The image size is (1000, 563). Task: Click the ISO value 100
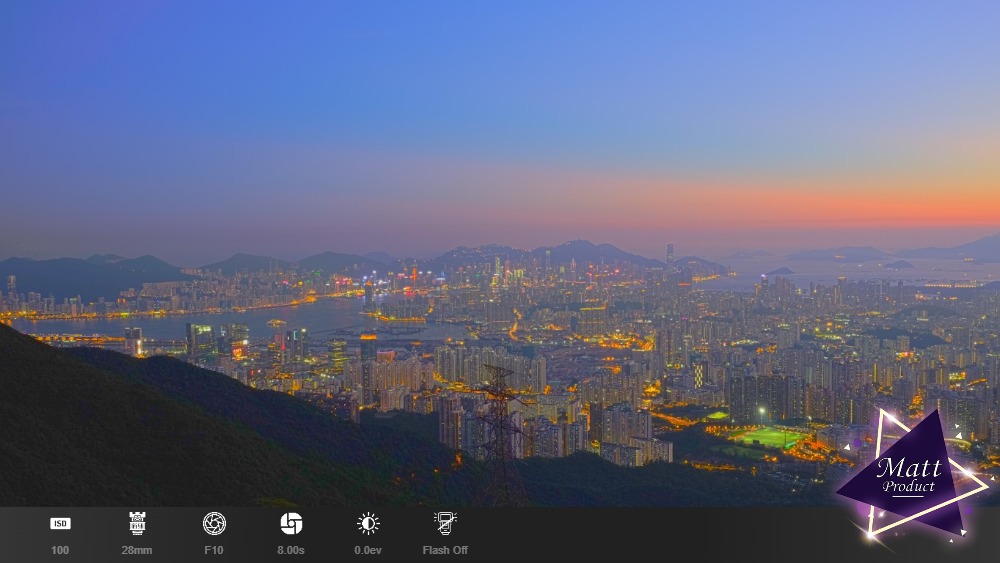(60, 550)
